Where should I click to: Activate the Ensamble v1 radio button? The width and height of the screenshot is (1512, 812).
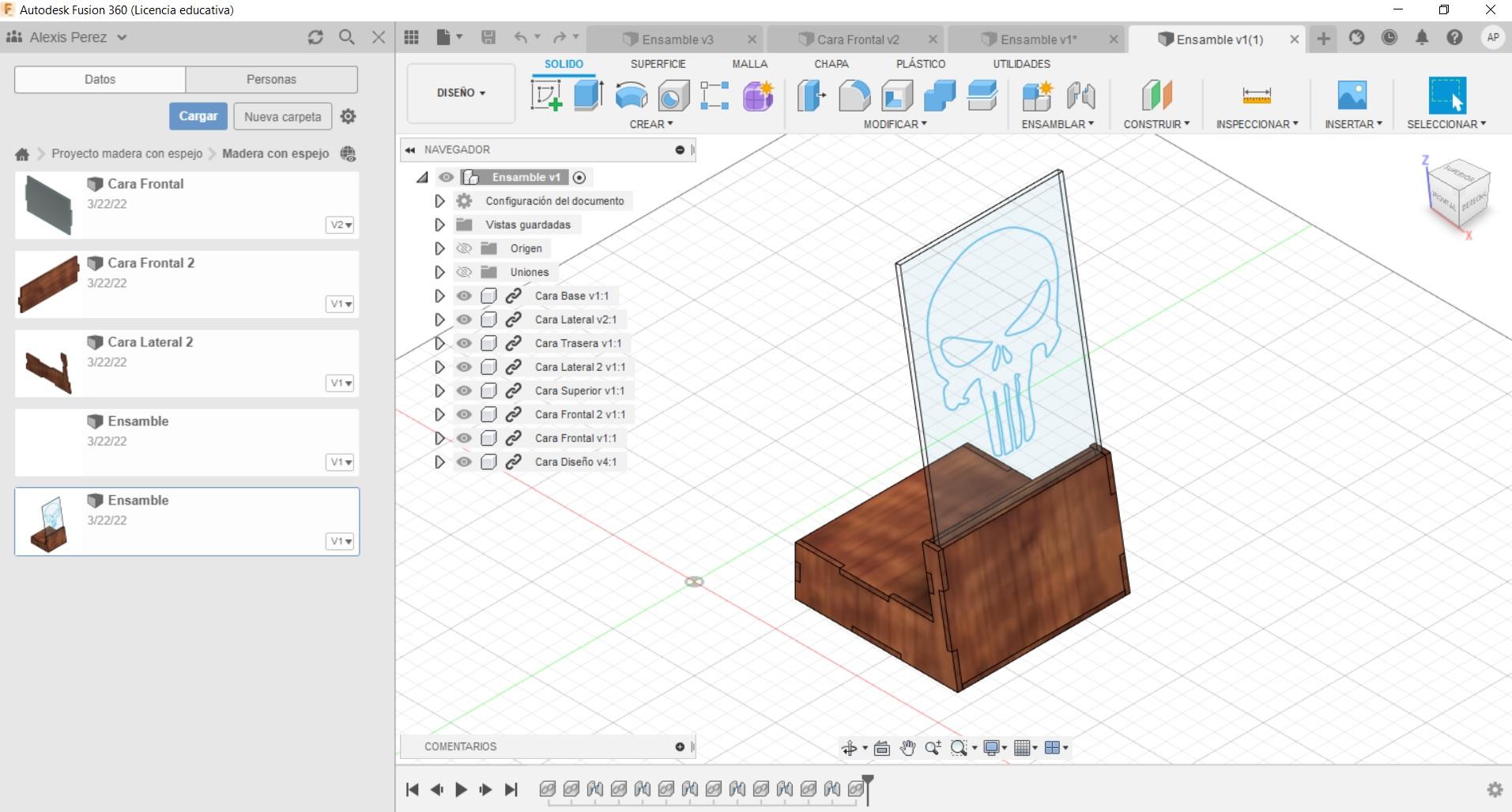point(579,177)
